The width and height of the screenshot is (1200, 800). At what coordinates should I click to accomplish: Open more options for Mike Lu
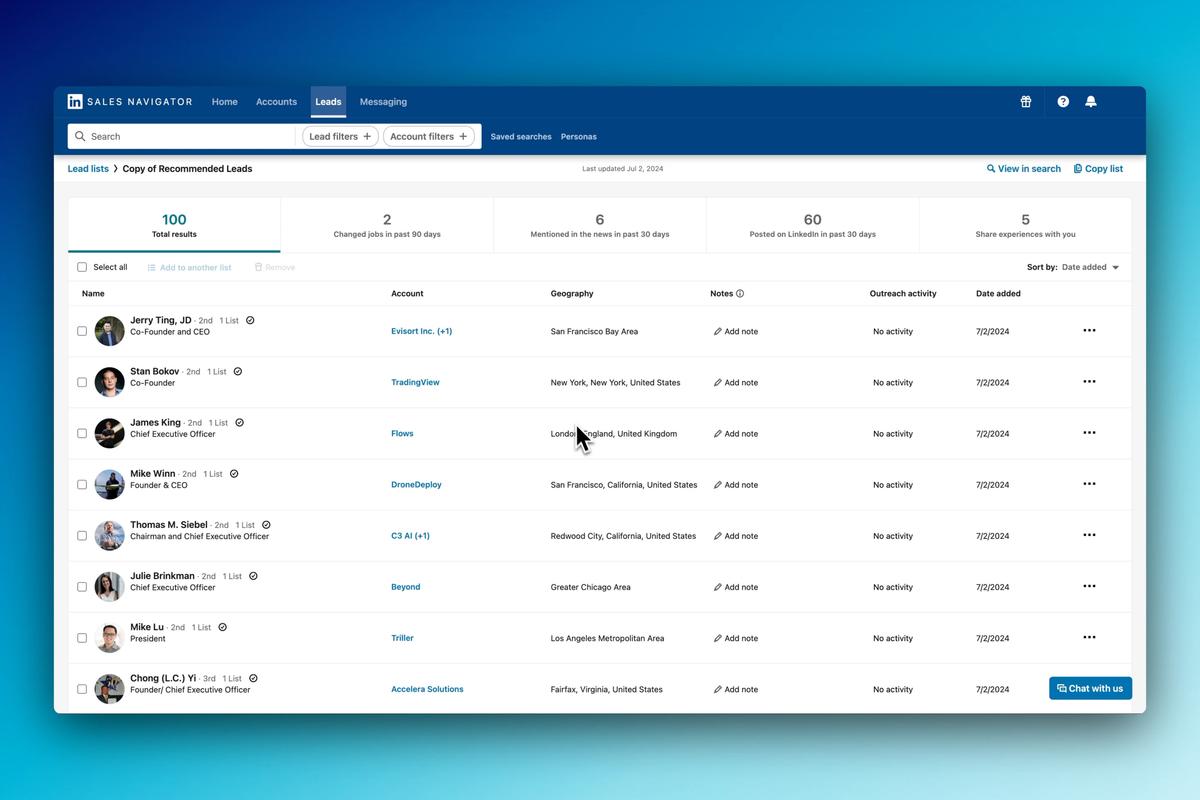coord(1089,637)
